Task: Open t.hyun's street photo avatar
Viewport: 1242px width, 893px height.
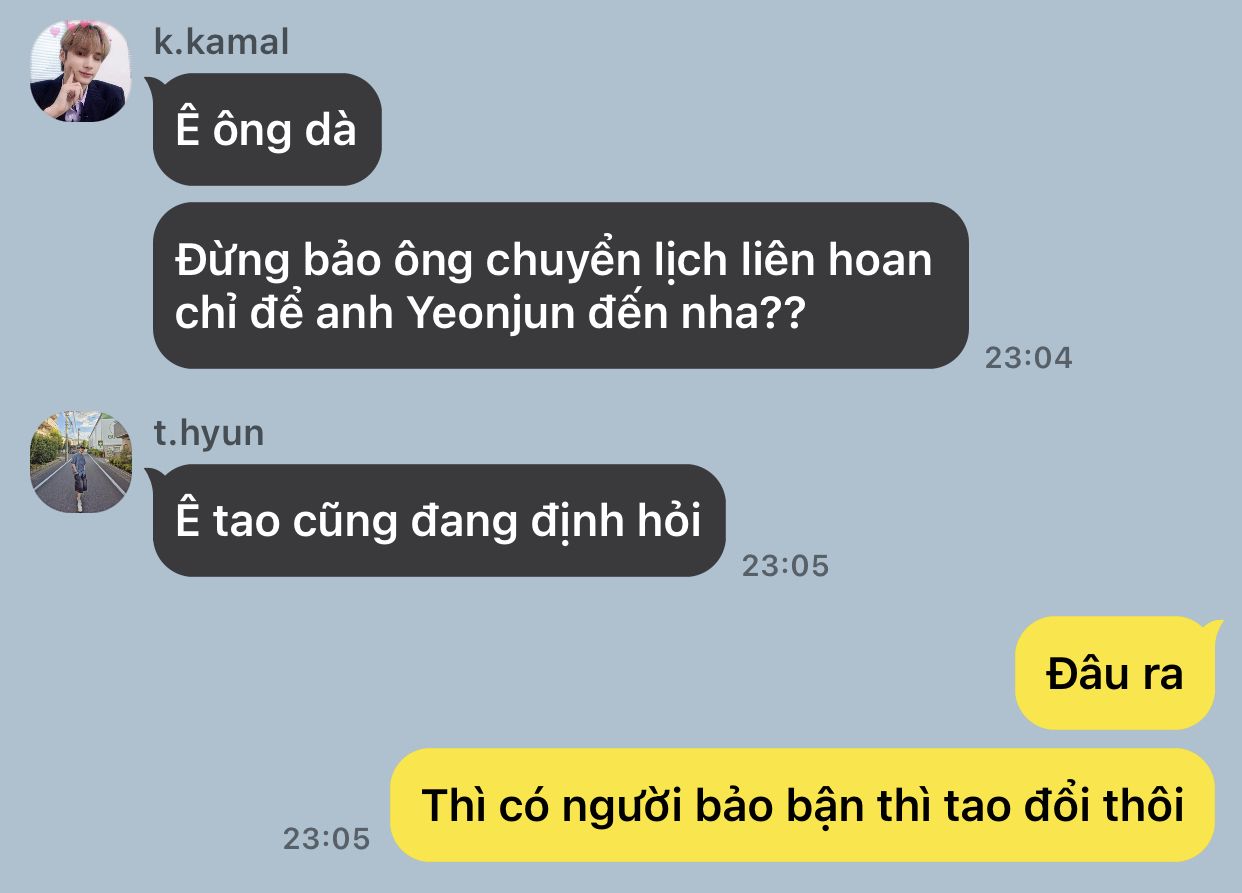Action: click(80, 461)
